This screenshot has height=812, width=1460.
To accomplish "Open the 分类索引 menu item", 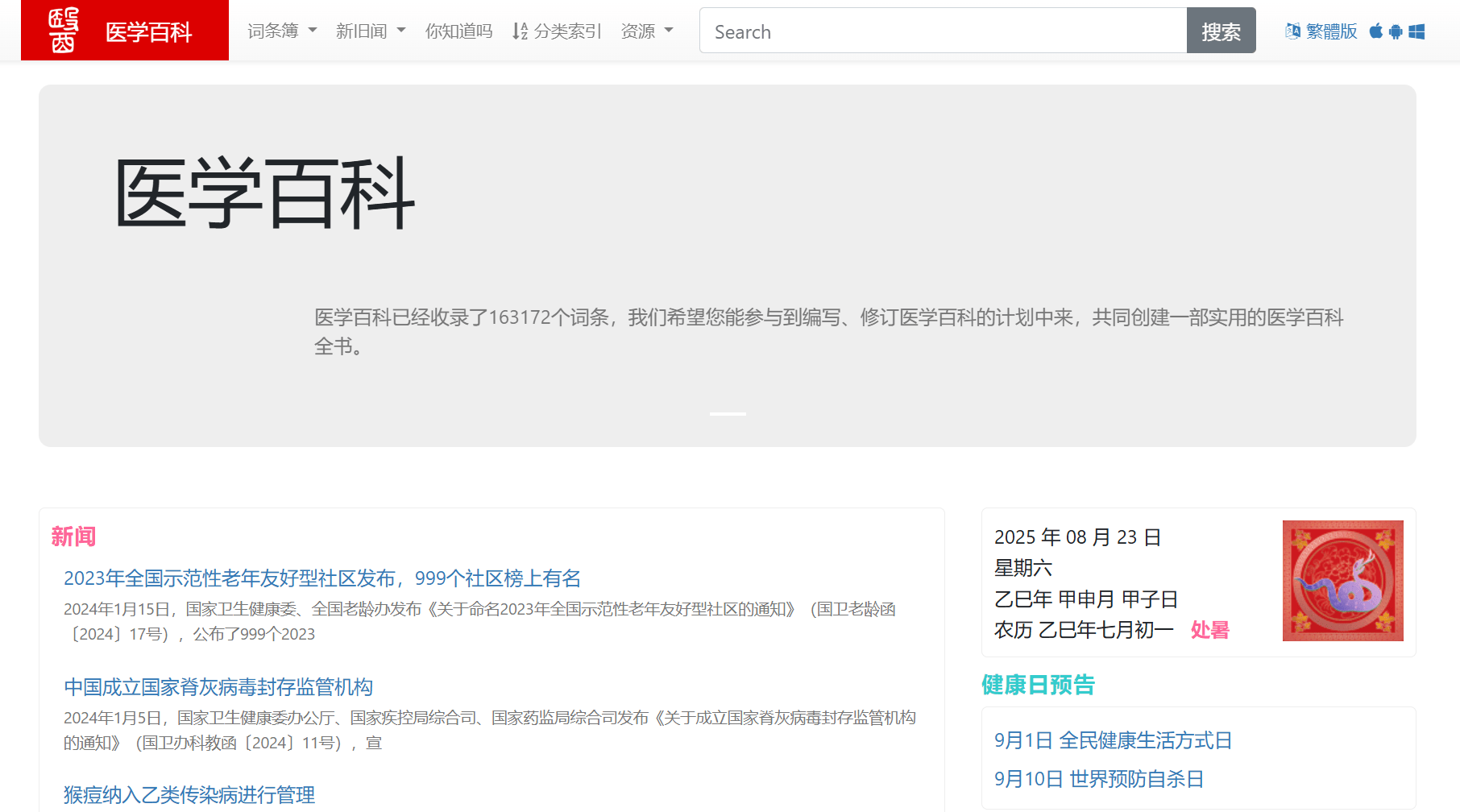I will point(568,31).
